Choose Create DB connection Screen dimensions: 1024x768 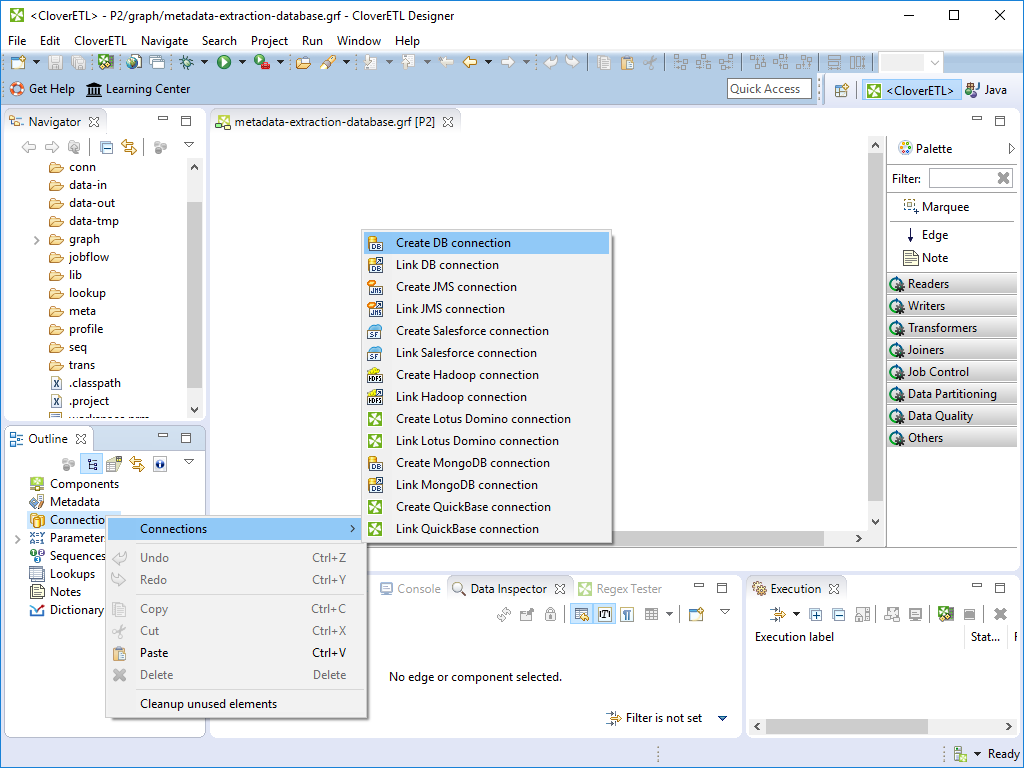(487, 243)
